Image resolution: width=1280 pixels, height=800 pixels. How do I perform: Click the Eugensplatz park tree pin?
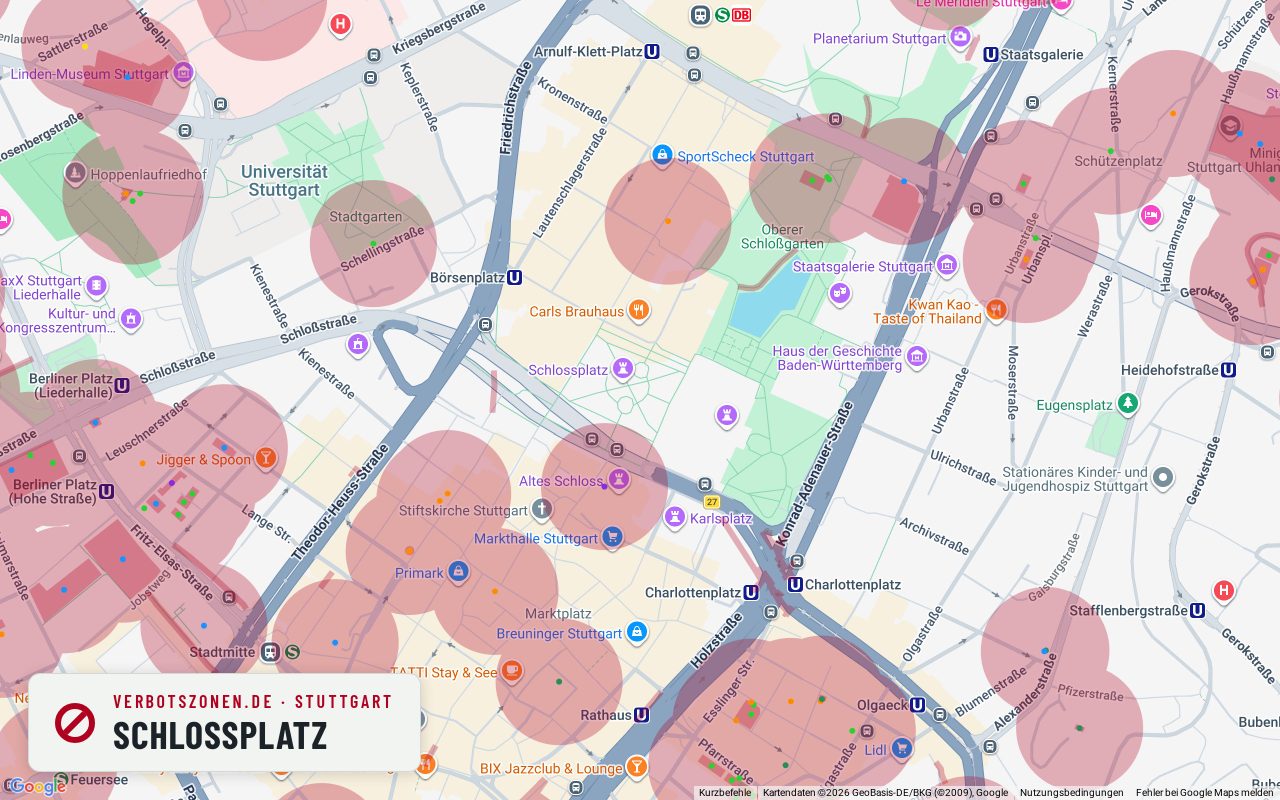(1128, 404)
